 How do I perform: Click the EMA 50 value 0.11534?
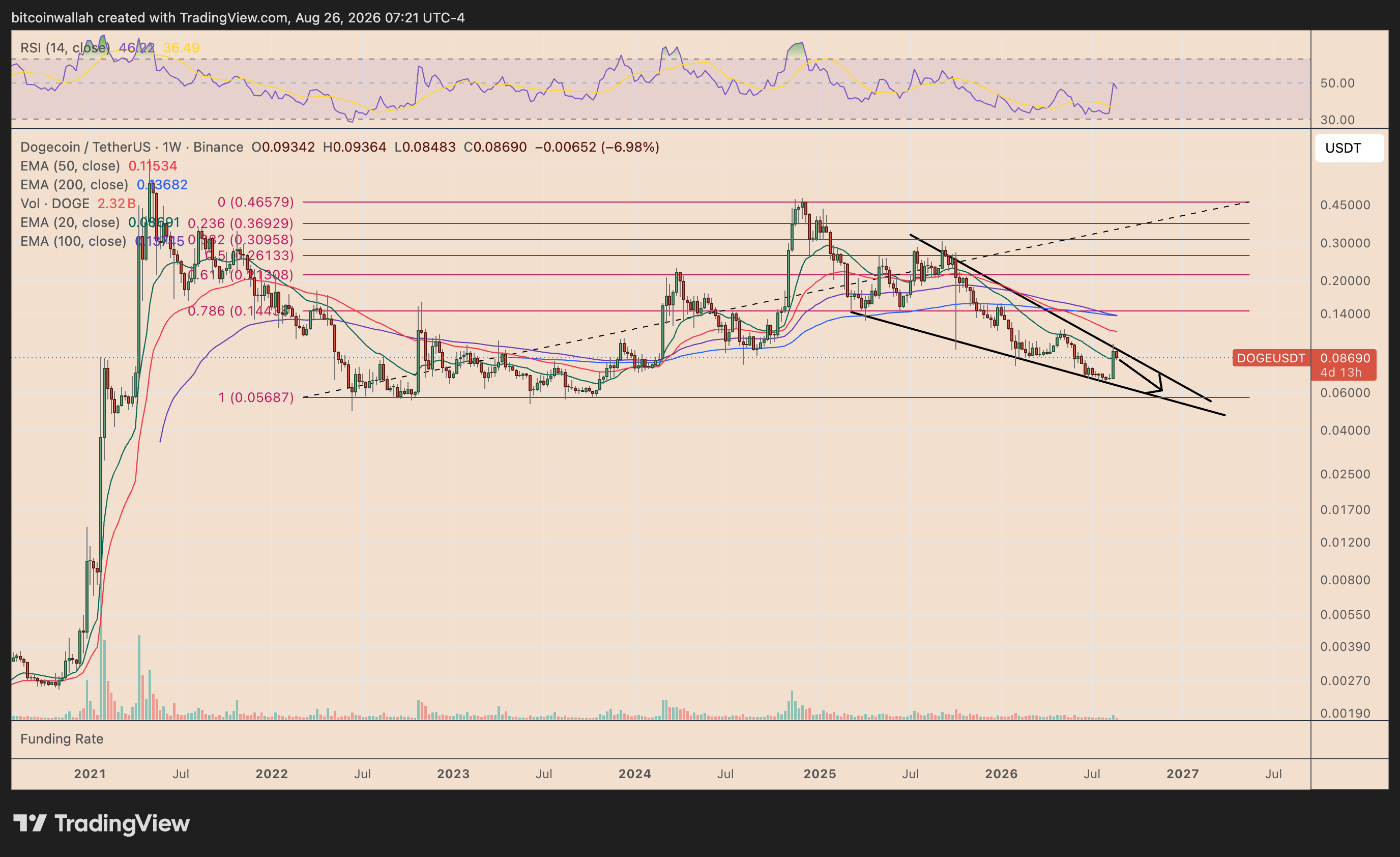tap(153, 166)
